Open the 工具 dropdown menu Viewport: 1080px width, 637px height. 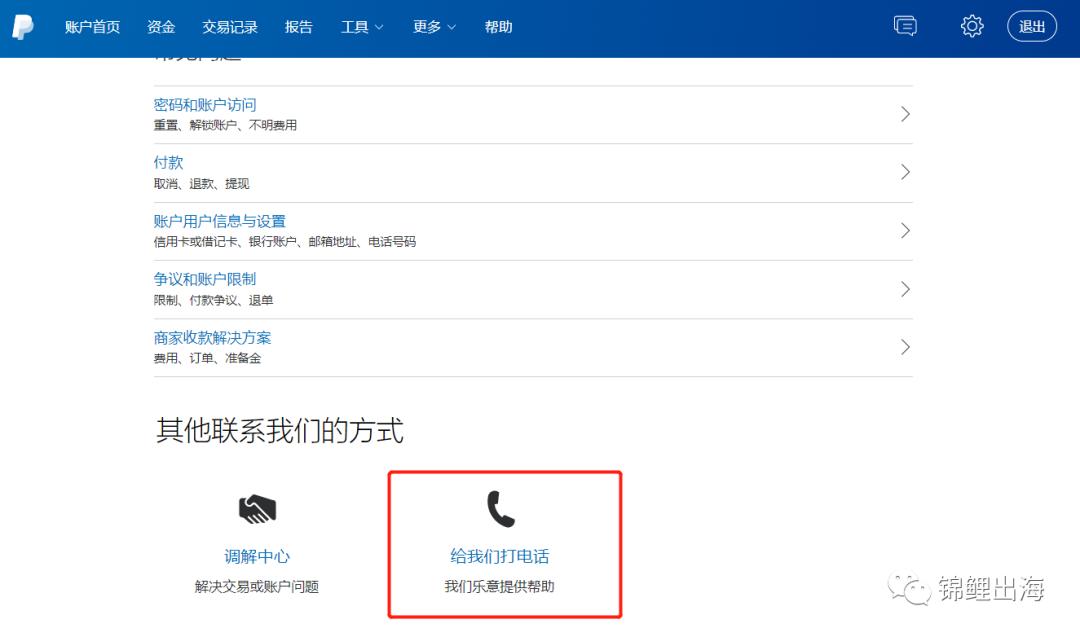pos(361,27)
